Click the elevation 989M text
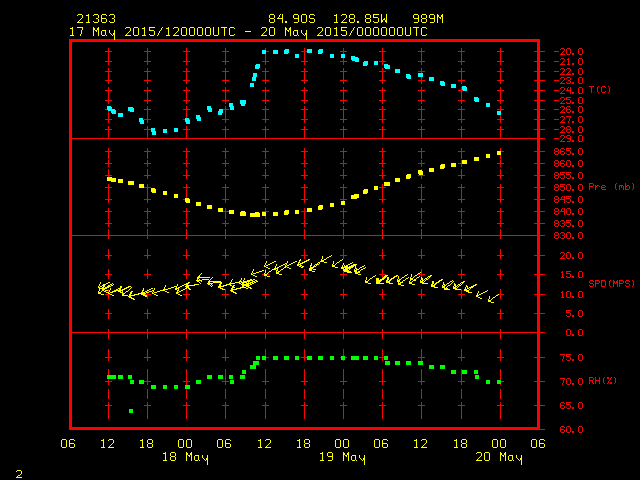This screenshot has height=480, width=640. click(428, 19)
